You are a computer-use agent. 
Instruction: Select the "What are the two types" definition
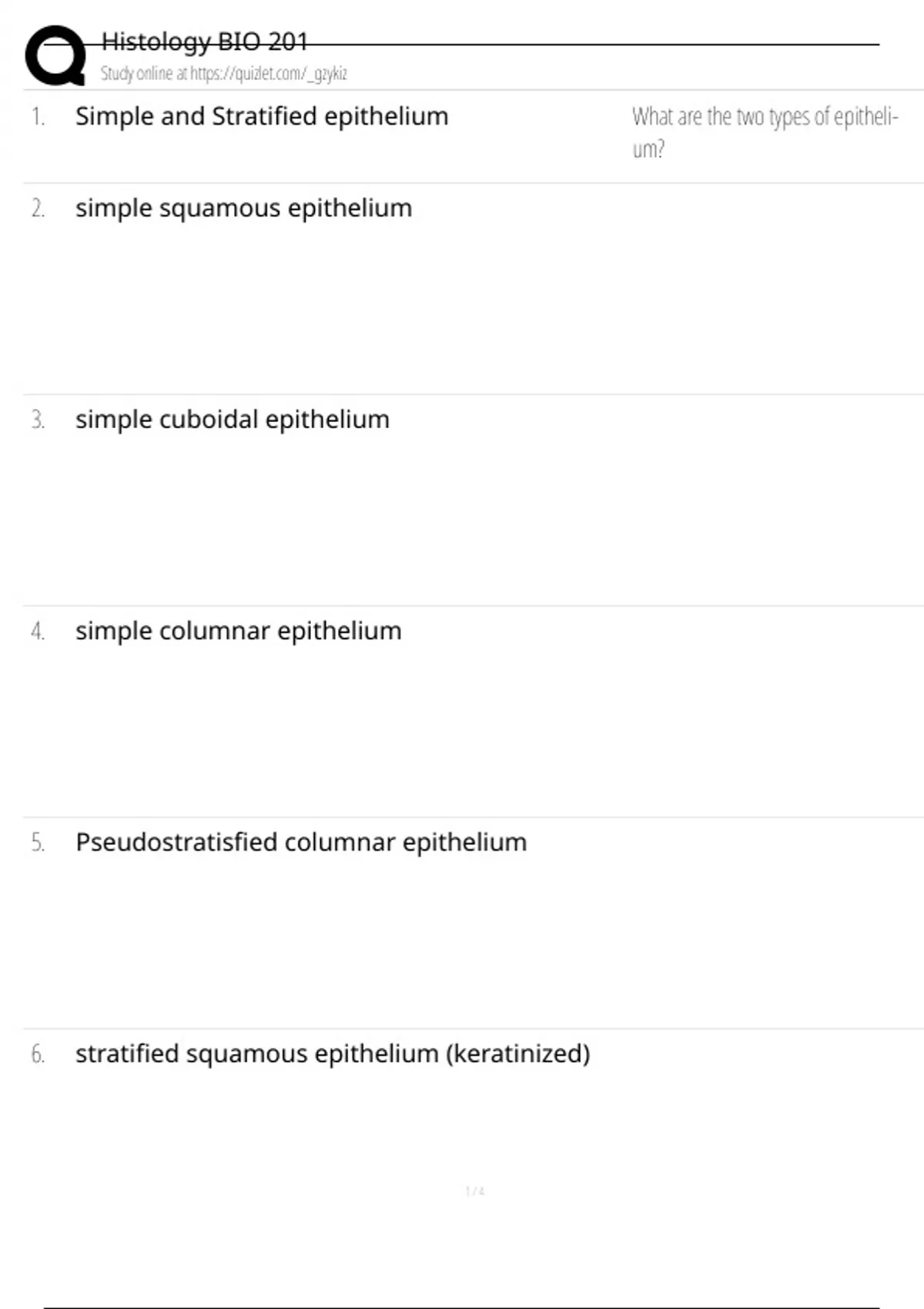(x=765, y=132)
